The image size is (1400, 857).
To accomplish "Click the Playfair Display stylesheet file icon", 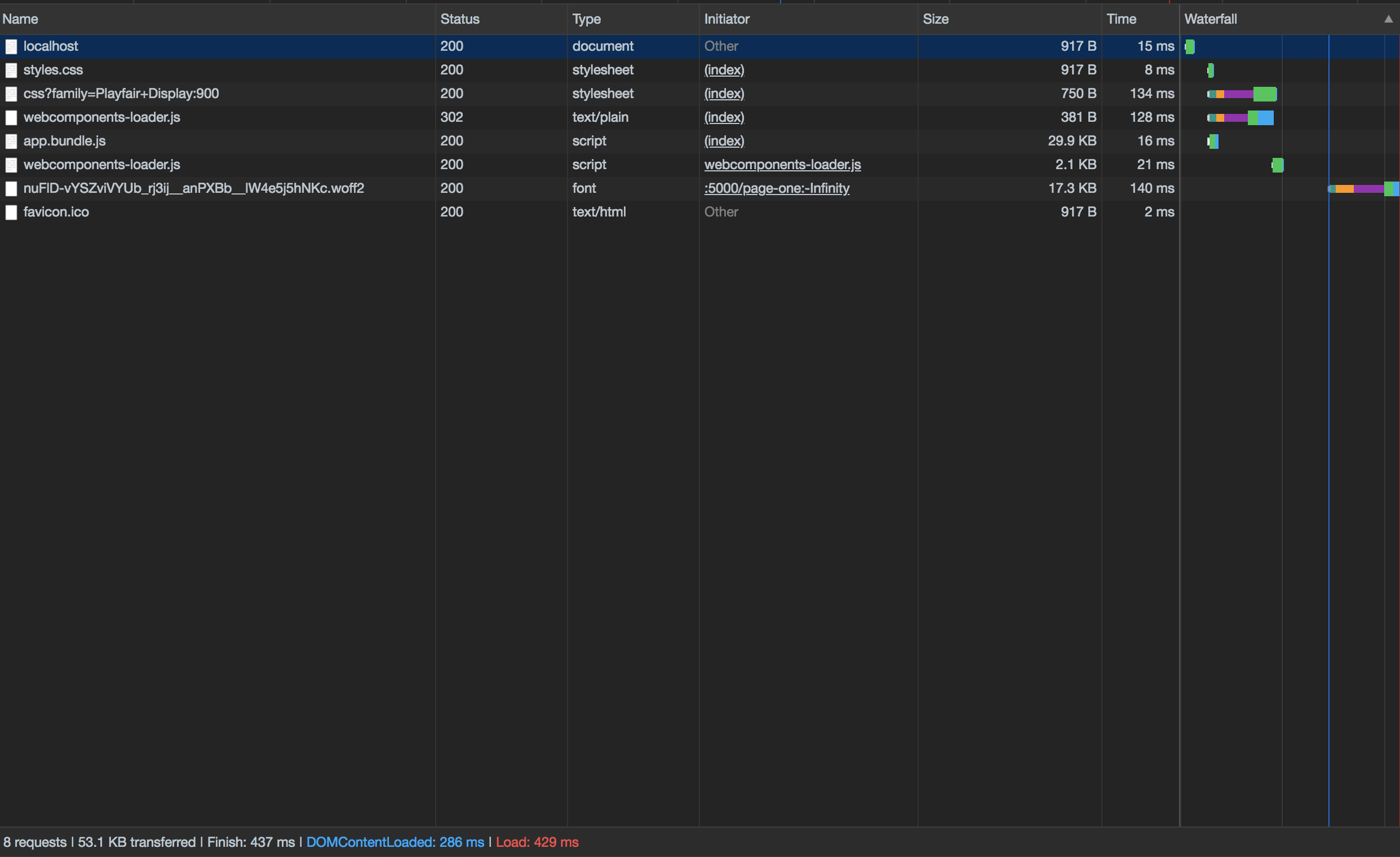I will point(11,94).
